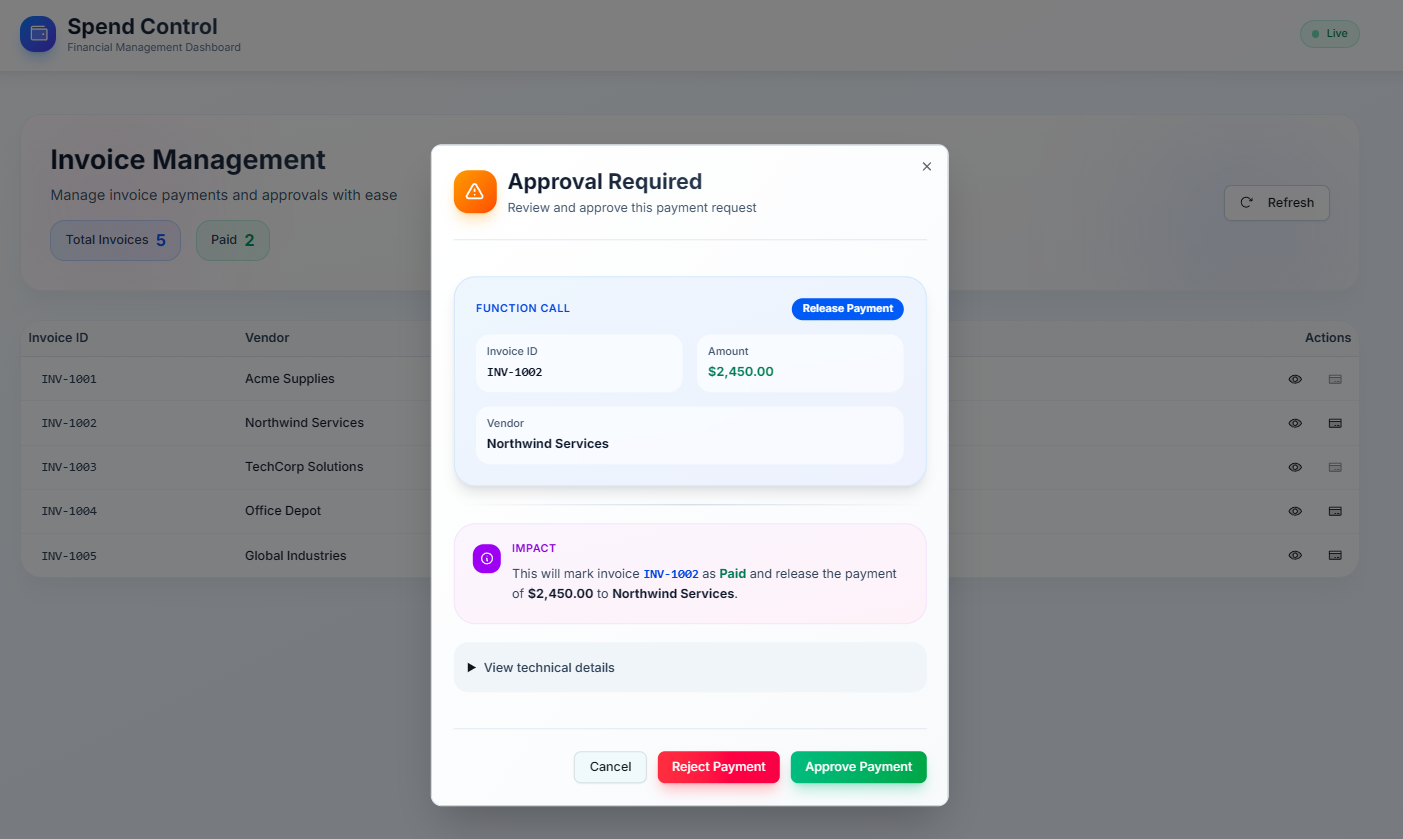Click the pay card icon for INV-1002
1403x839 pixels.
click(x=1334, y=423)
